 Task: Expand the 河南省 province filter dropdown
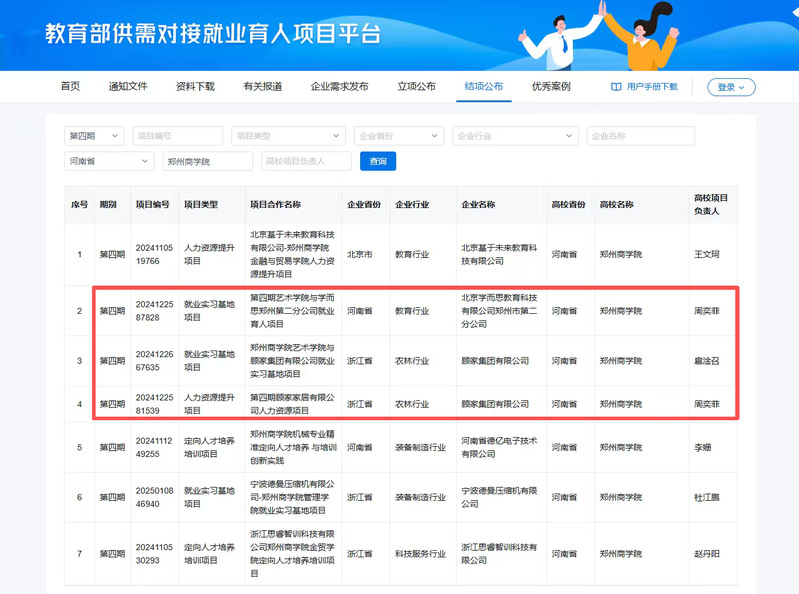click(109, 161)
